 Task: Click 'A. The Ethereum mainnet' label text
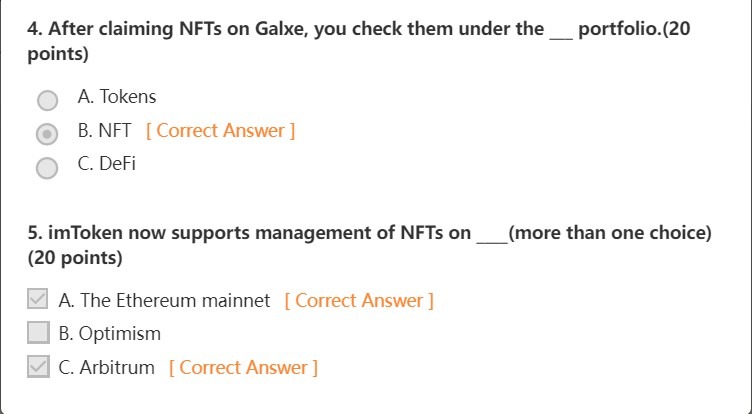coord(165,300)
